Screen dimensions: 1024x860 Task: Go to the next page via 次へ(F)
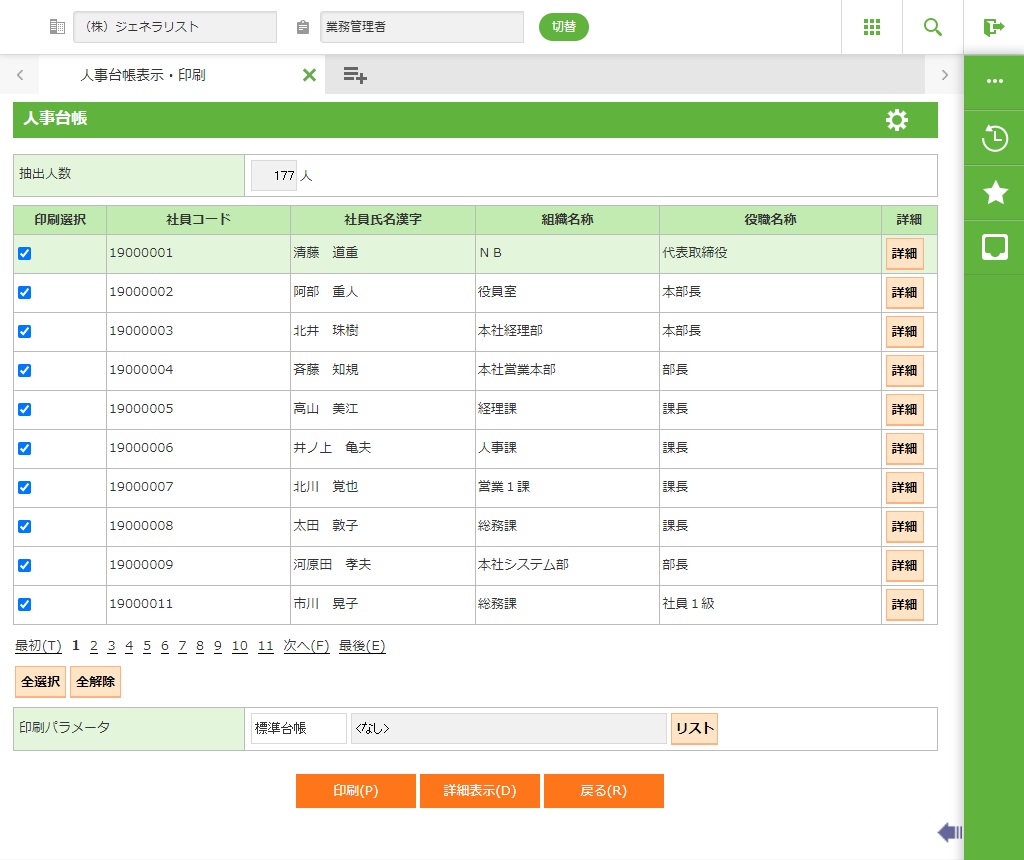tap(306, 646)
